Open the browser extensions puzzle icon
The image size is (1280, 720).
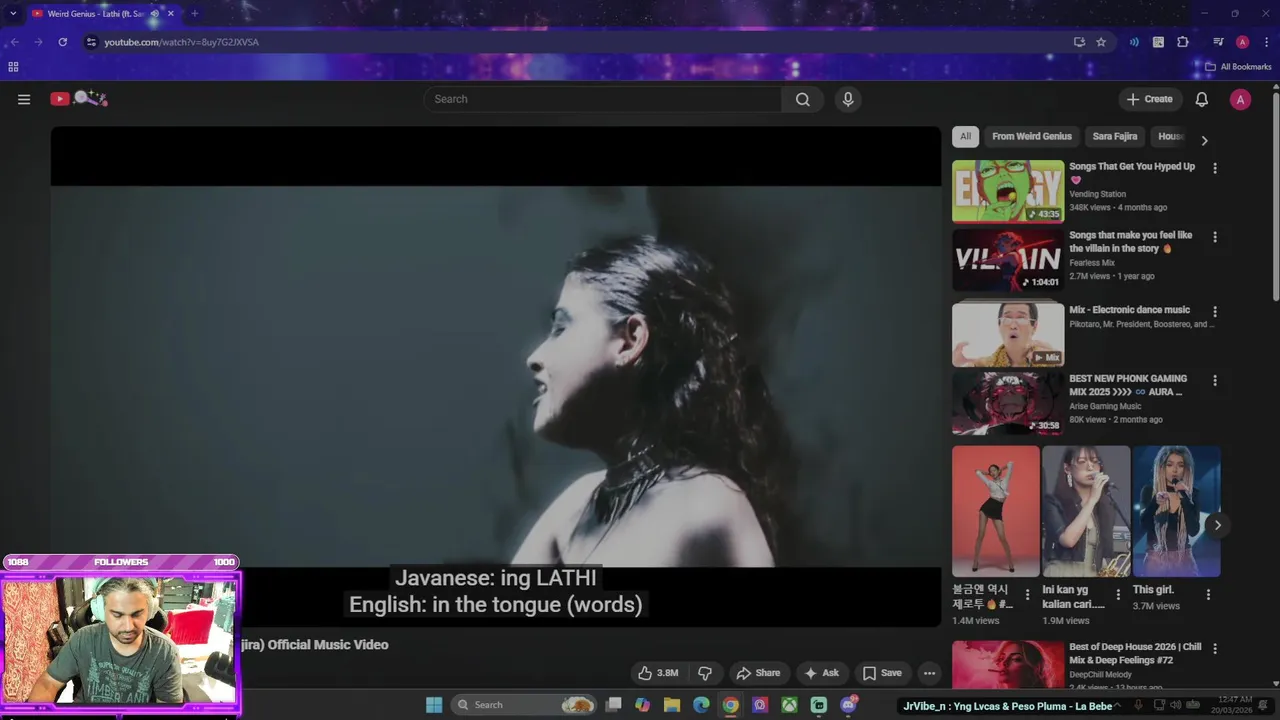(1183, 42)
